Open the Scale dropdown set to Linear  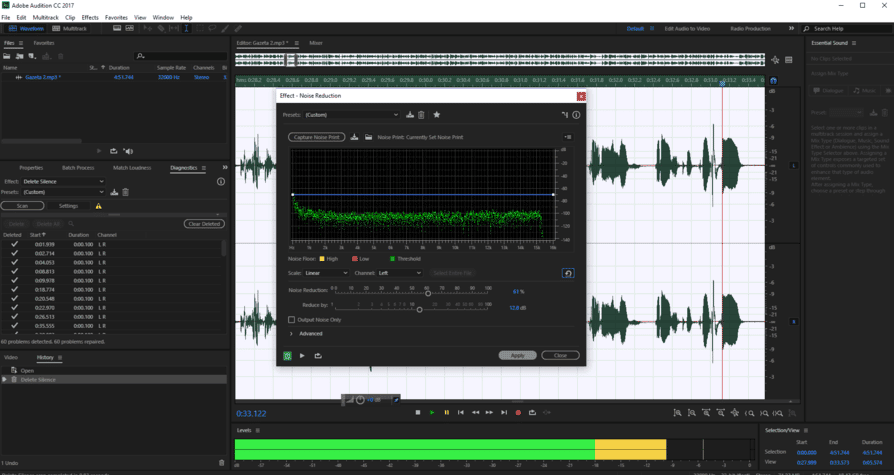click(326, 273)
